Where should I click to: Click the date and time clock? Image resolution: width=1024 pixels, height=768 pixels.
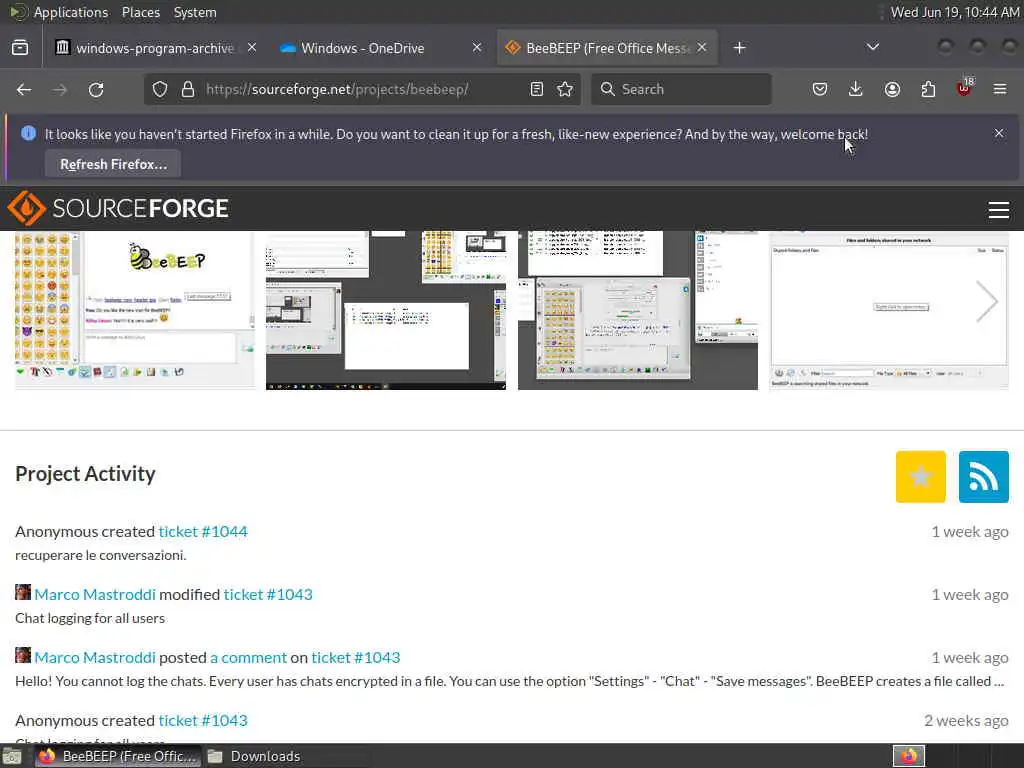click(955, 12)
